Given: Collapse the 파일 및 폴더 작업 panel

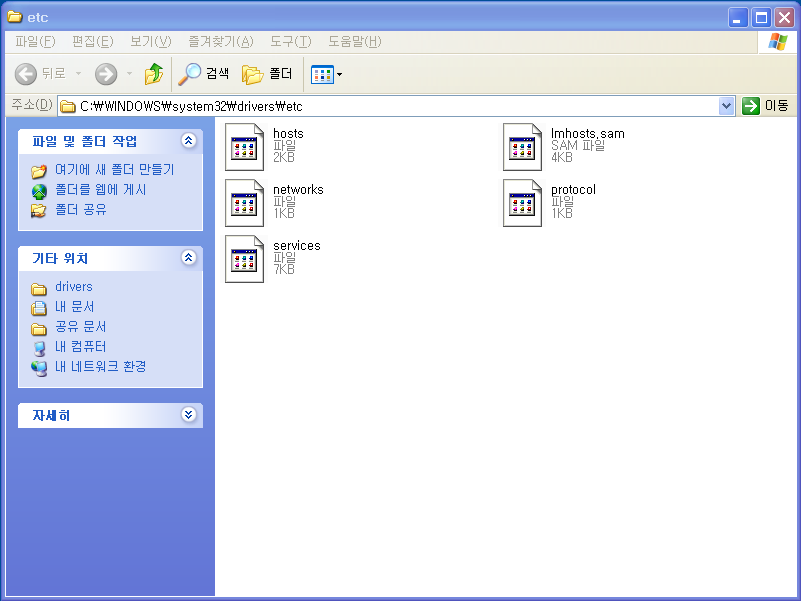Looking at the screenshot, I should (x=189, y=141).
